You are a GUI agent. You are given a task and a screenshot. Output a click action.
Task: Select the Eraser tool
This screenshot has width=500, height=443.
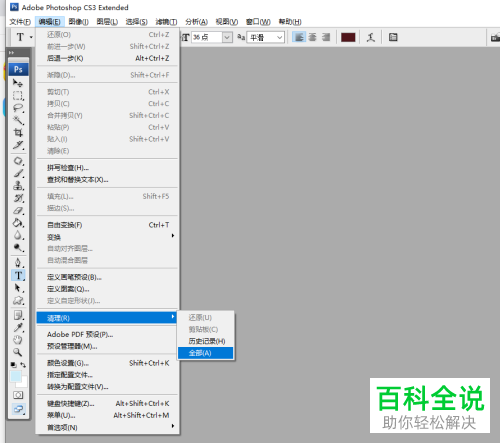click(18, 210)
